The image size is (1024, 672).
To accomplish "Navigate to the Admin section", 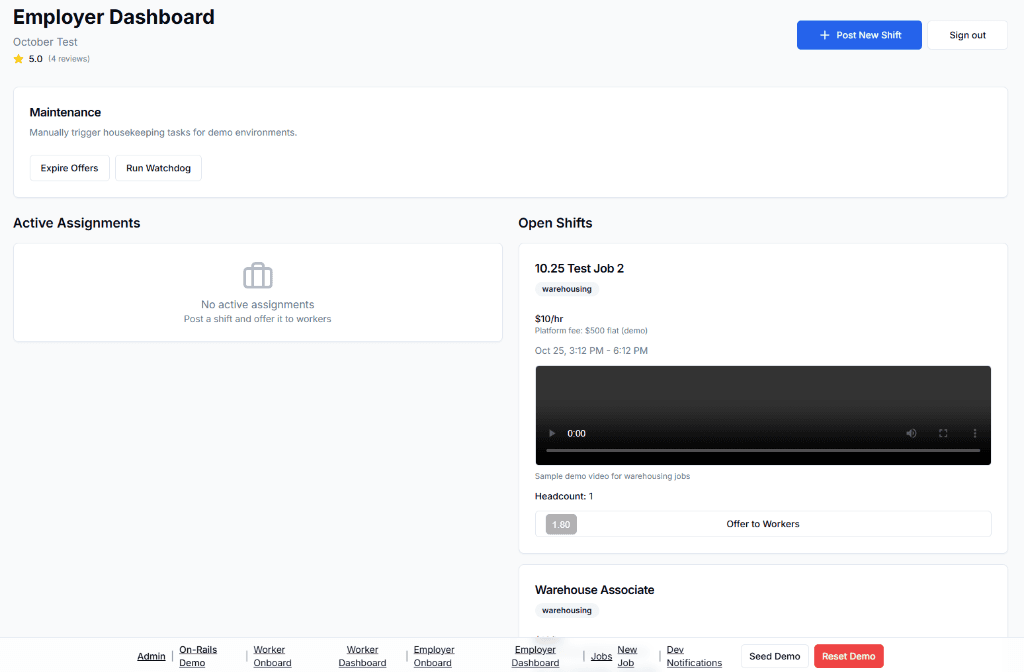I will coord(151,656).
